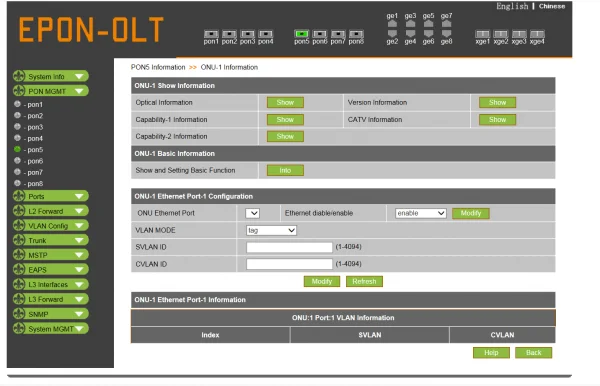Click Modify next to Ethernet enable dropdown

click(x=471, y=213)
